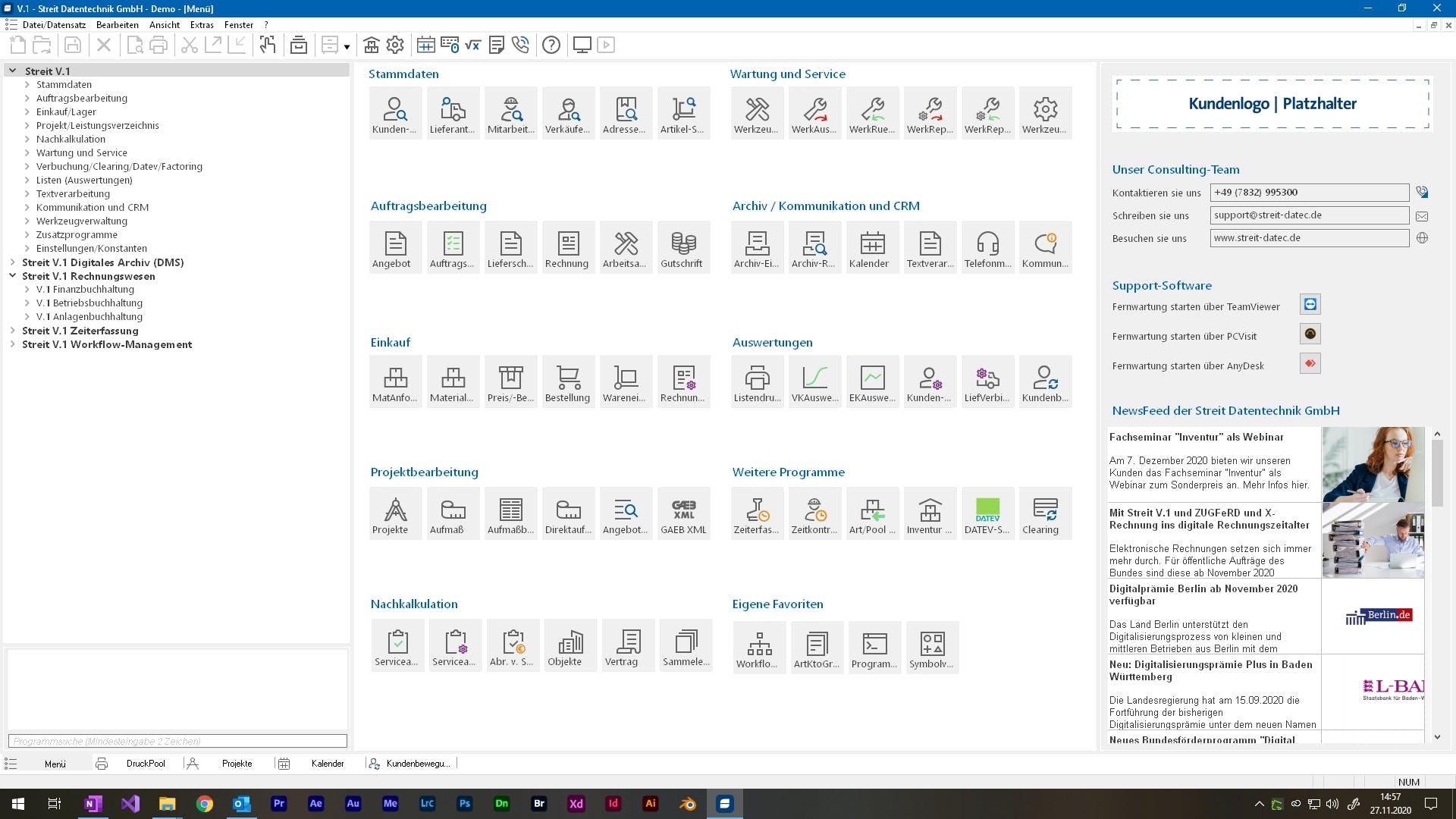Click the www.streit-datec.de website field

(1309, 238)
